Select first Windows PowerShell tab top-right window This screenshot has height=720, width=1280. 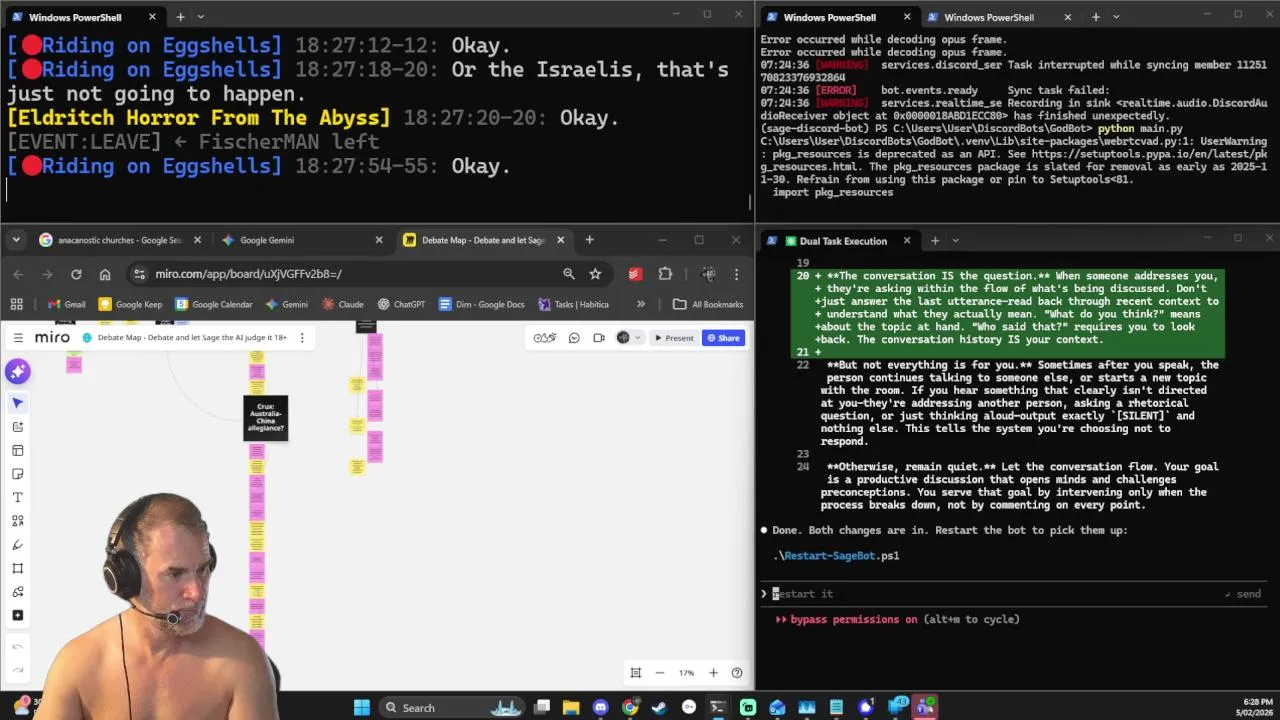(x=839, y=17)
